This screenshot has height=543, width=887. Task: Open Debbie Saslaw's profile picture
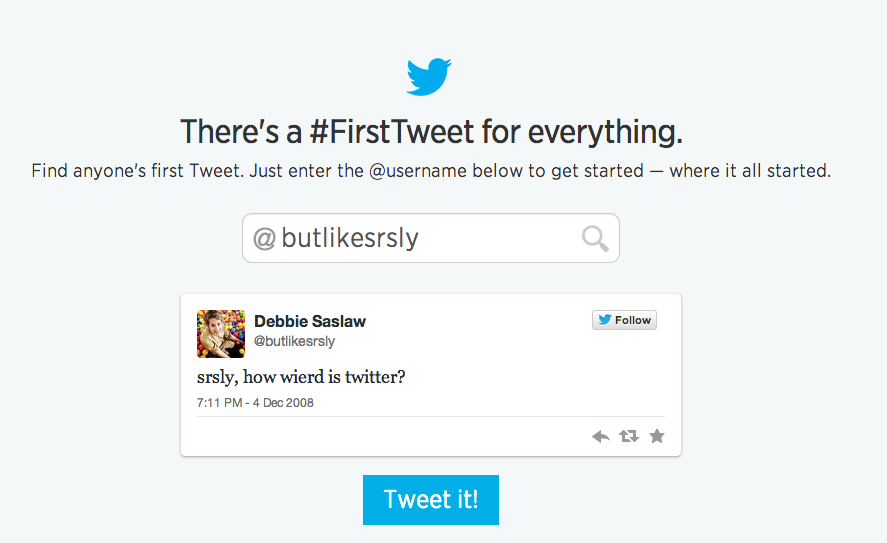pyautogui.click(x=221, y=334)
